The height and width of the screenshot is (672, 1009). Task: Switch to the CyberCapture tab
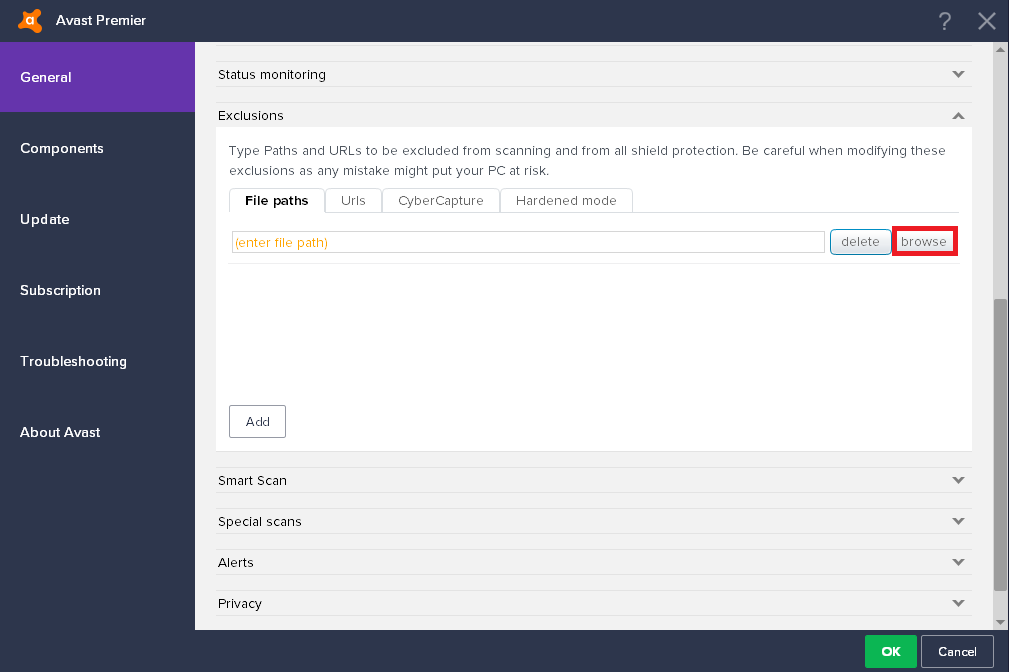click(441, 201)
